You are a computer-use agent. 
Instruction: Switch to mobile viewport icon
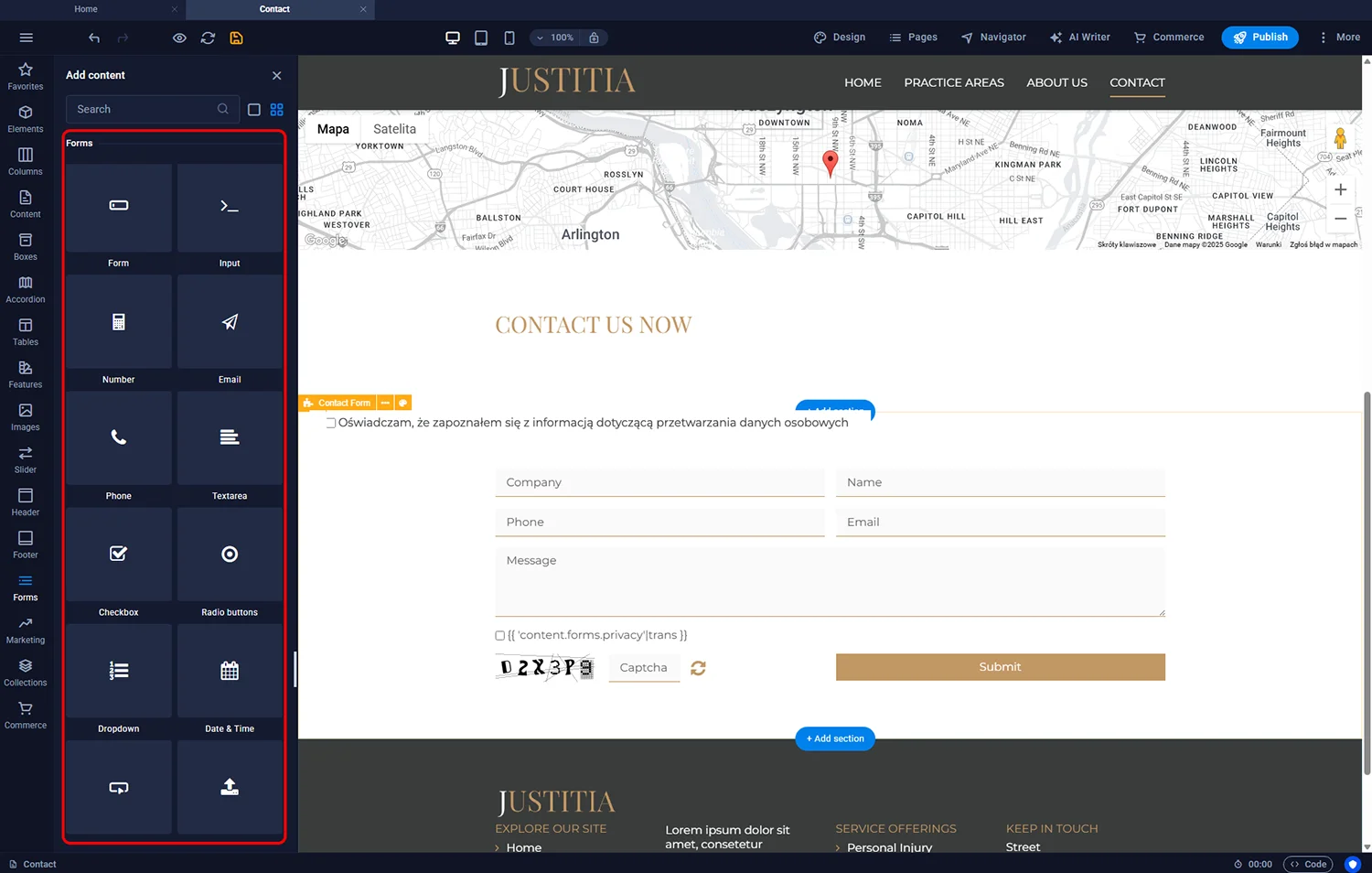(x=509, y=38)
